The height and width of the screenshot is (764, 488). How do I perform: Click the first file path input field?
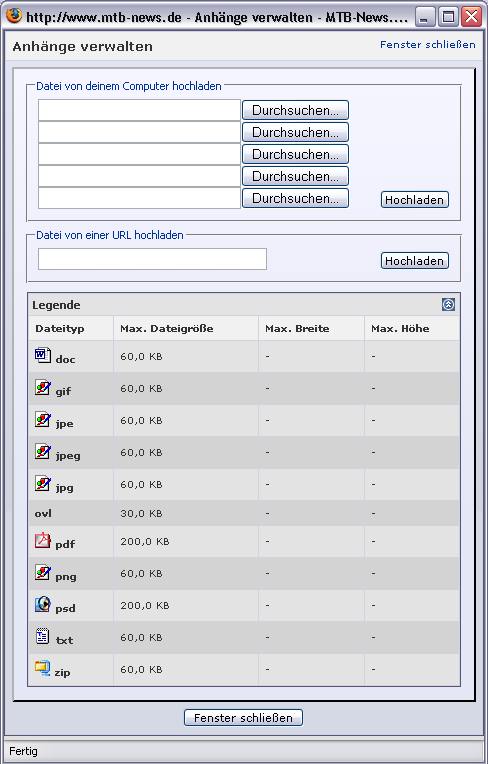[139, 110]
